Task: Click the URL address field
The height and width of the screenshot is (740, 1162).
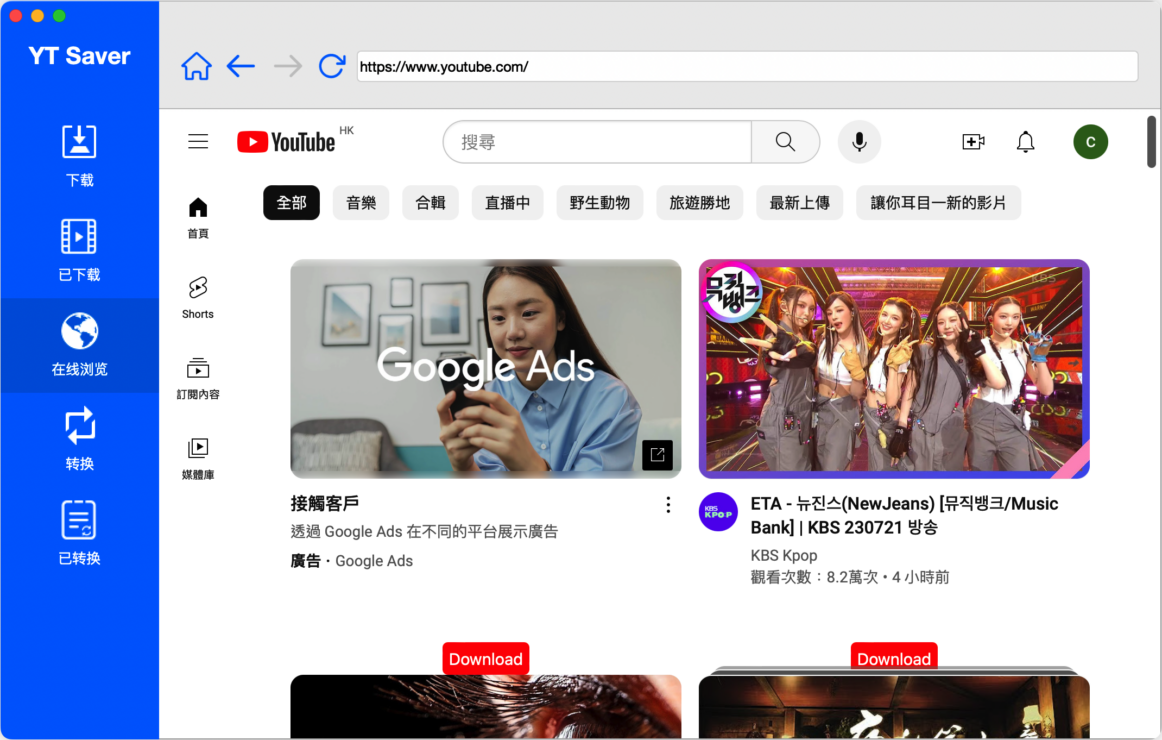Action: (747, 67)
